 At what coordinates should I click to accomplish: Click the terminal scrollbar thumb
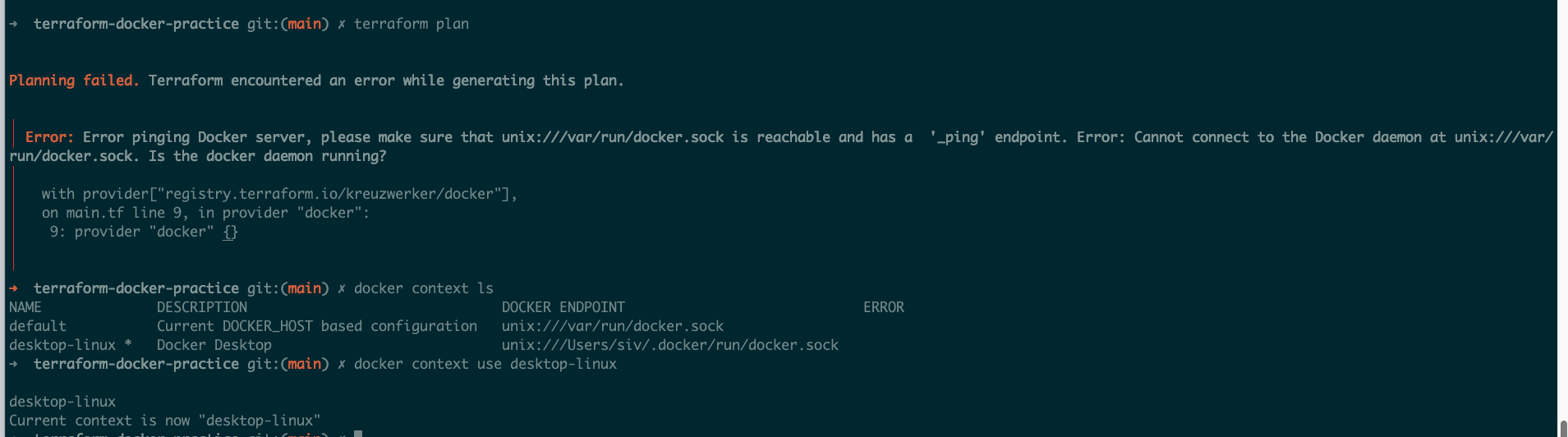click(x=1562, y=428)
